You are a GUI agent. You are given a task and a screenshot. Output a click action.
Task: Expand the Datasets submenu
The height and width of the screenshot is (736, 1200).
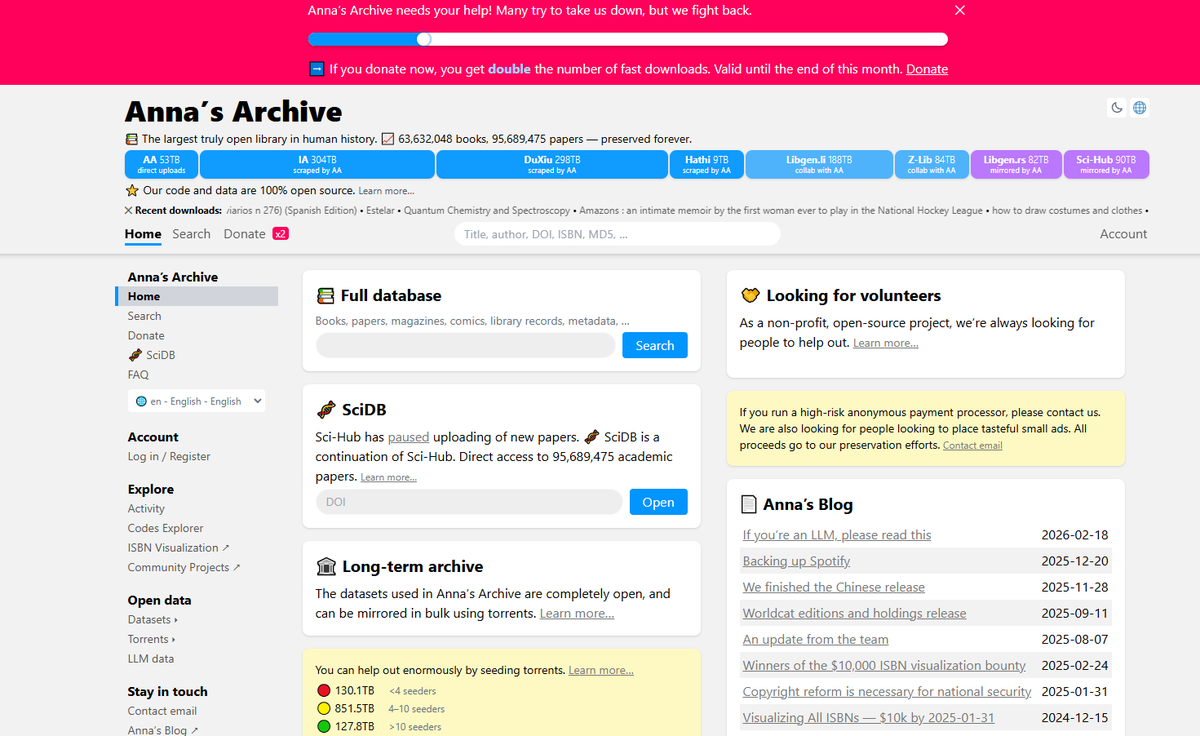click(x=152, y=620)
